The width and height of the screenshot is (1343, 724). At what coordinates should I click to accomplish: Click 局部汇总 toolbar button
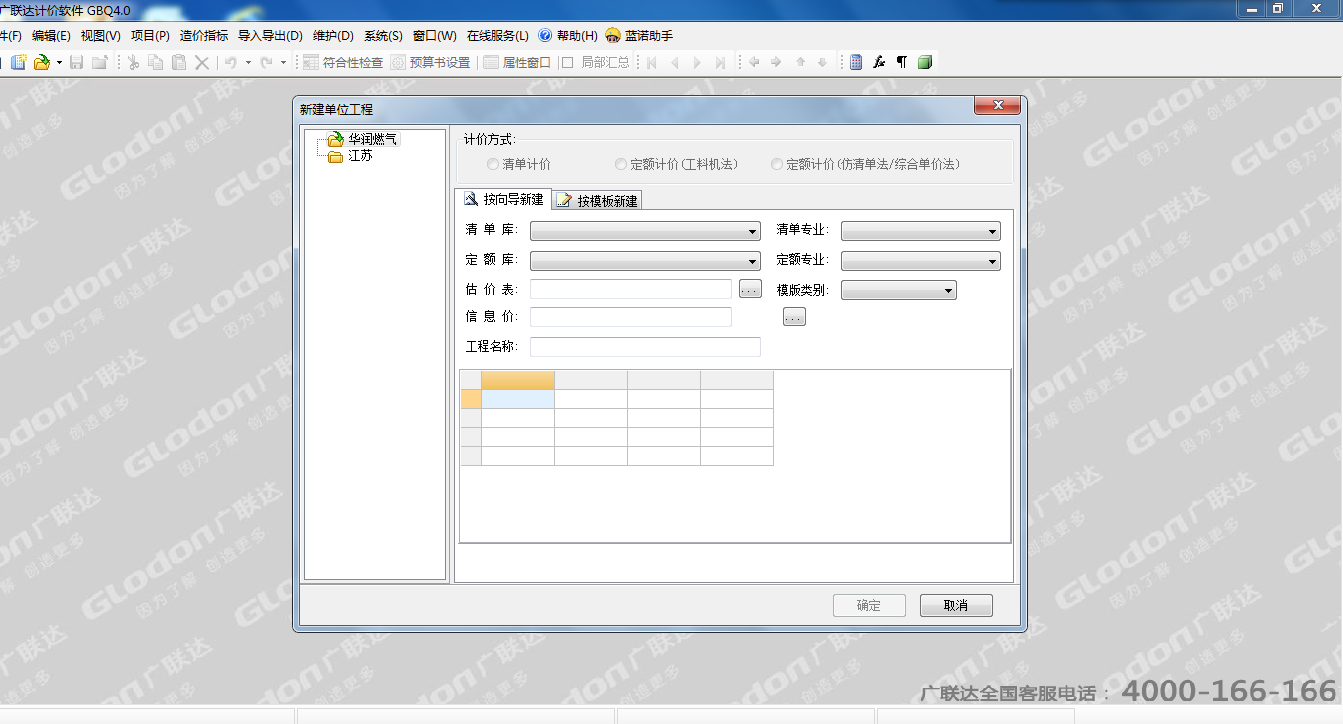[596, 62]
